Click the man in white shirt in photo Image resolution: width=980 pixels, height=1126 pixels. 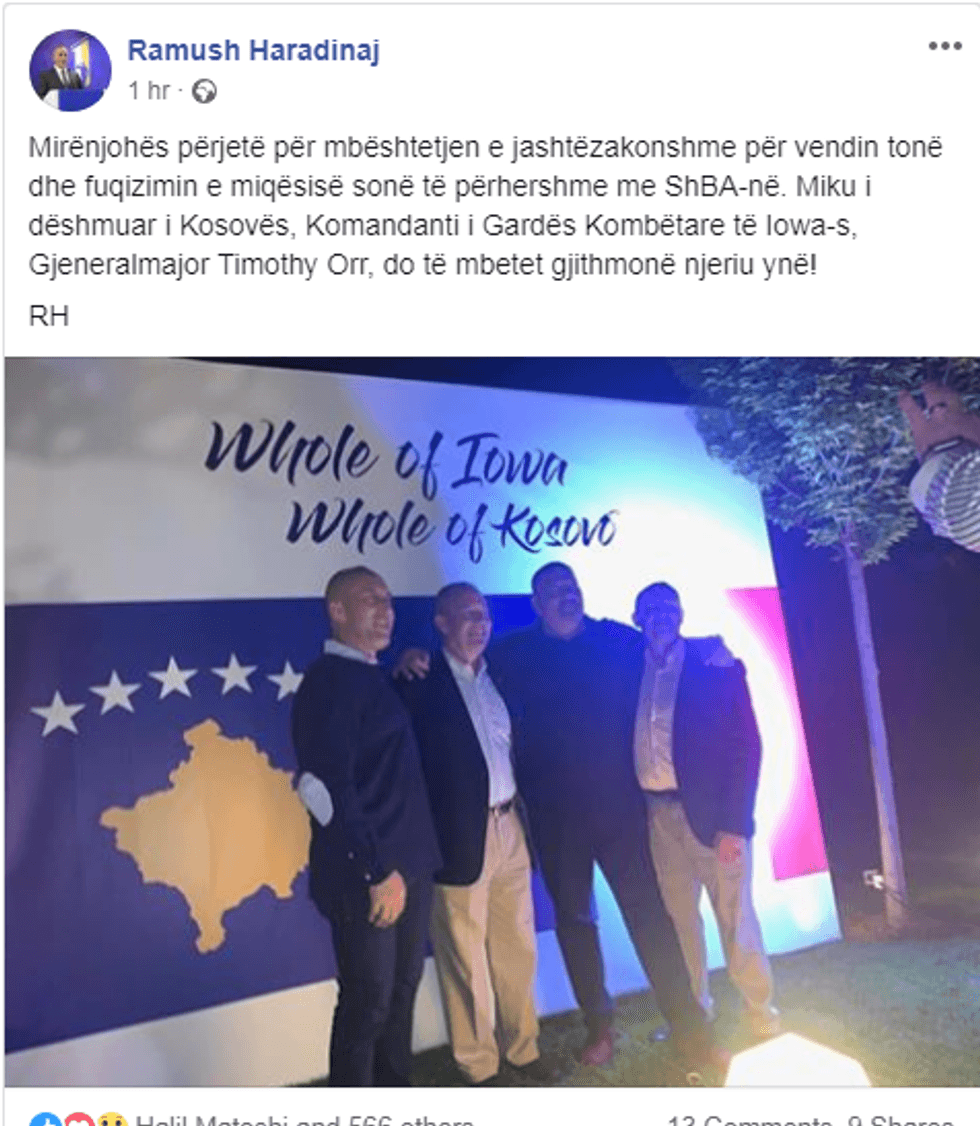474,826
